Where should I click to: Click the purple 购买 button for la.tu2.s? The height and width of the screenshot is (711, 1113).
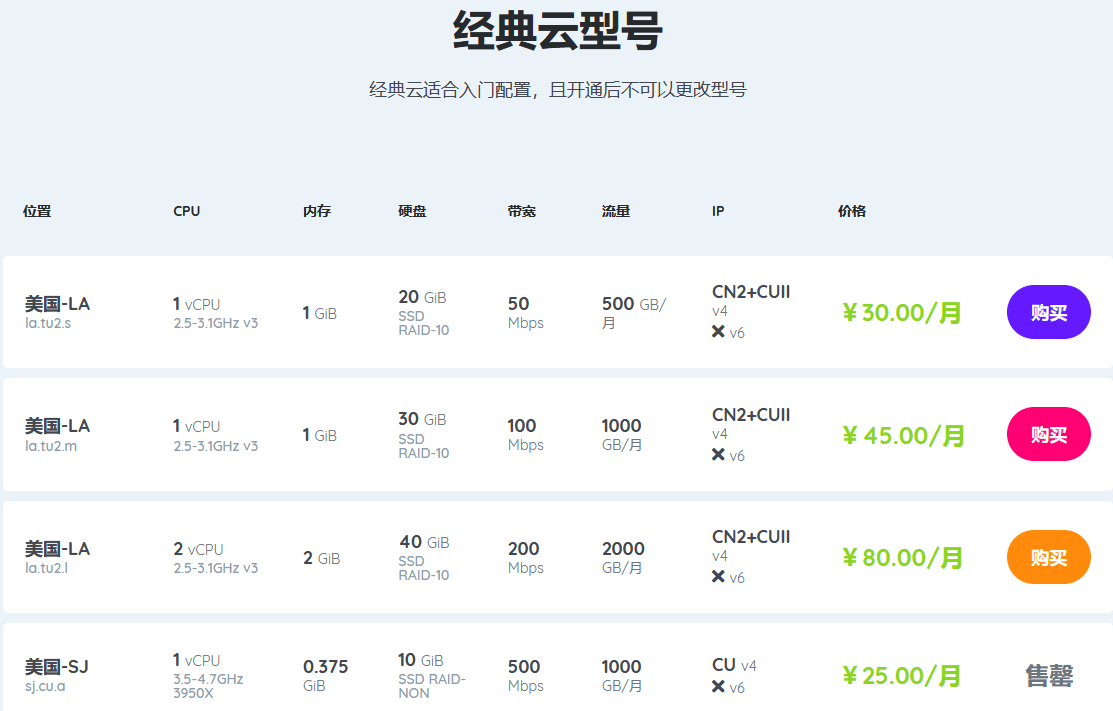point(1048,312)
